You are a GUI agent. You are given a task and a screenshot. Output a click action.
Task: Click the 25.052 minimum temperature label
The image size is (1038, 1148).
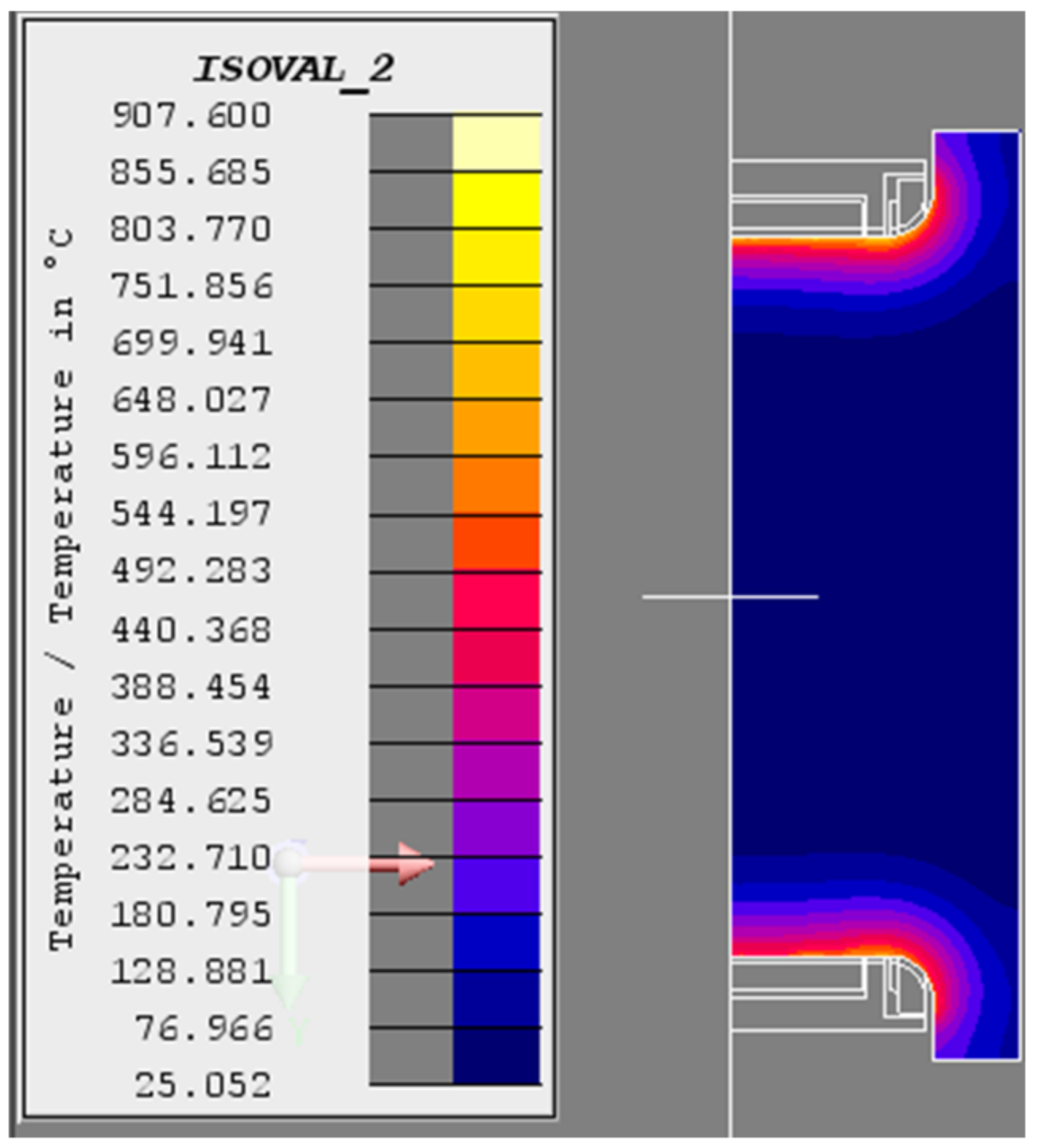tap(203, 1084)
